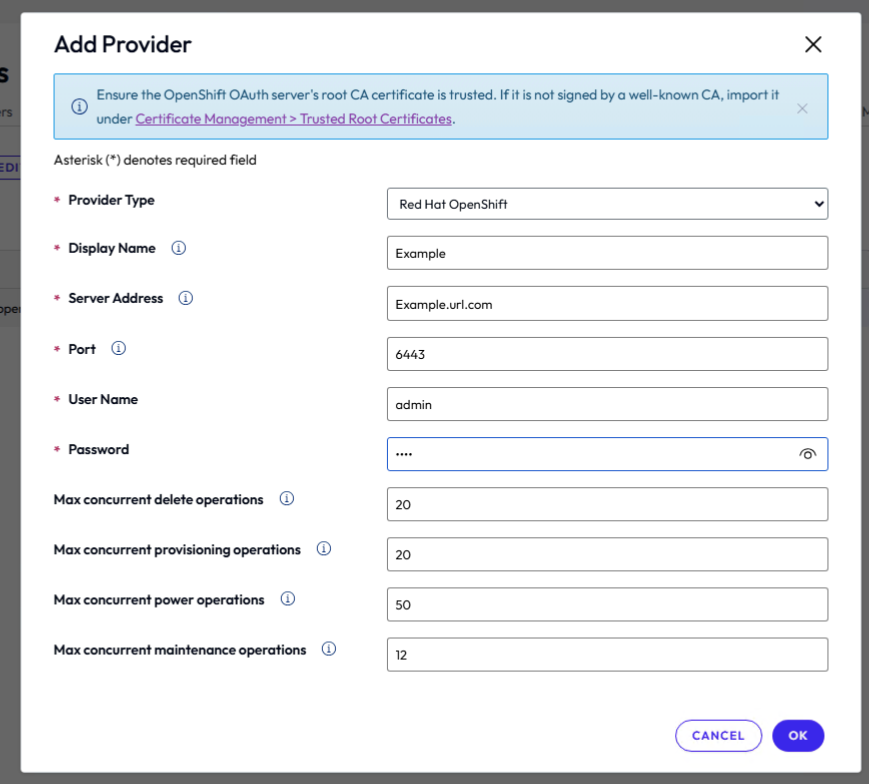Show info for Max concurrent provisioning operations
This screenshot has width=869, height=784.
tap(324, 549)
